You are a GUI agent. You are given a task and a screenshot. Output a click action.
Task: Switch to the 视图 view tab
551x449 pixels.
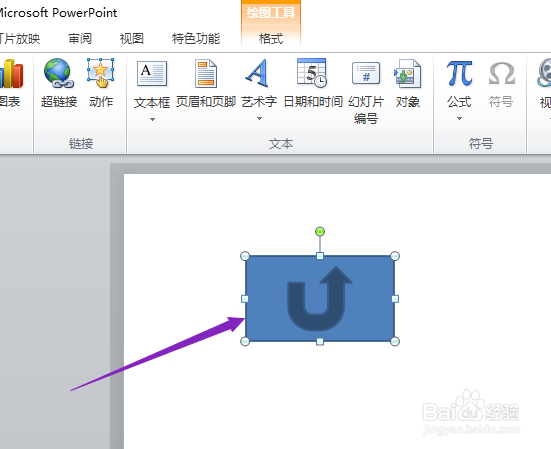pyautogui.click(x=132, y=38)
